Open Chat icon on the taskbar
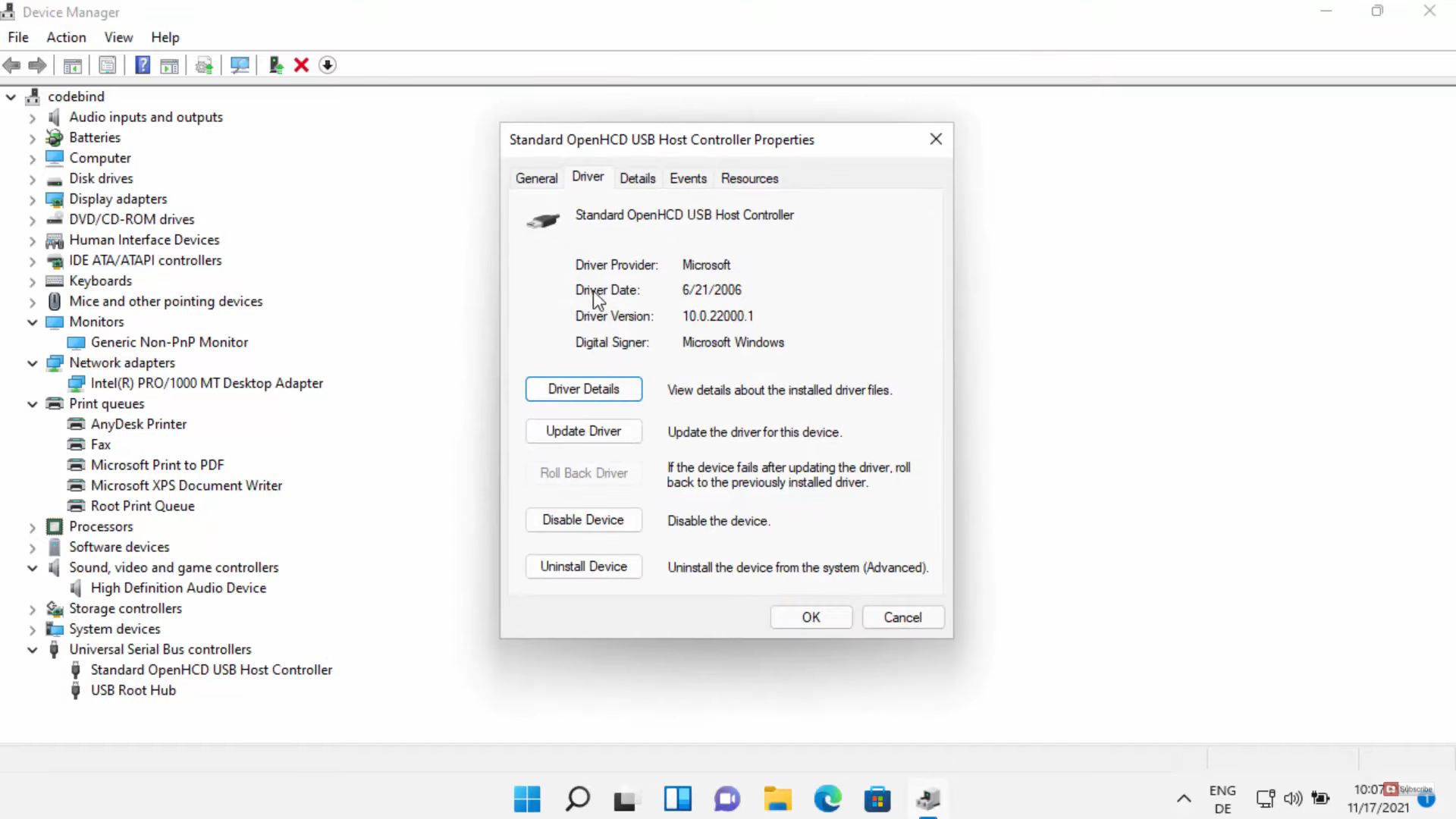 (727, 799)
